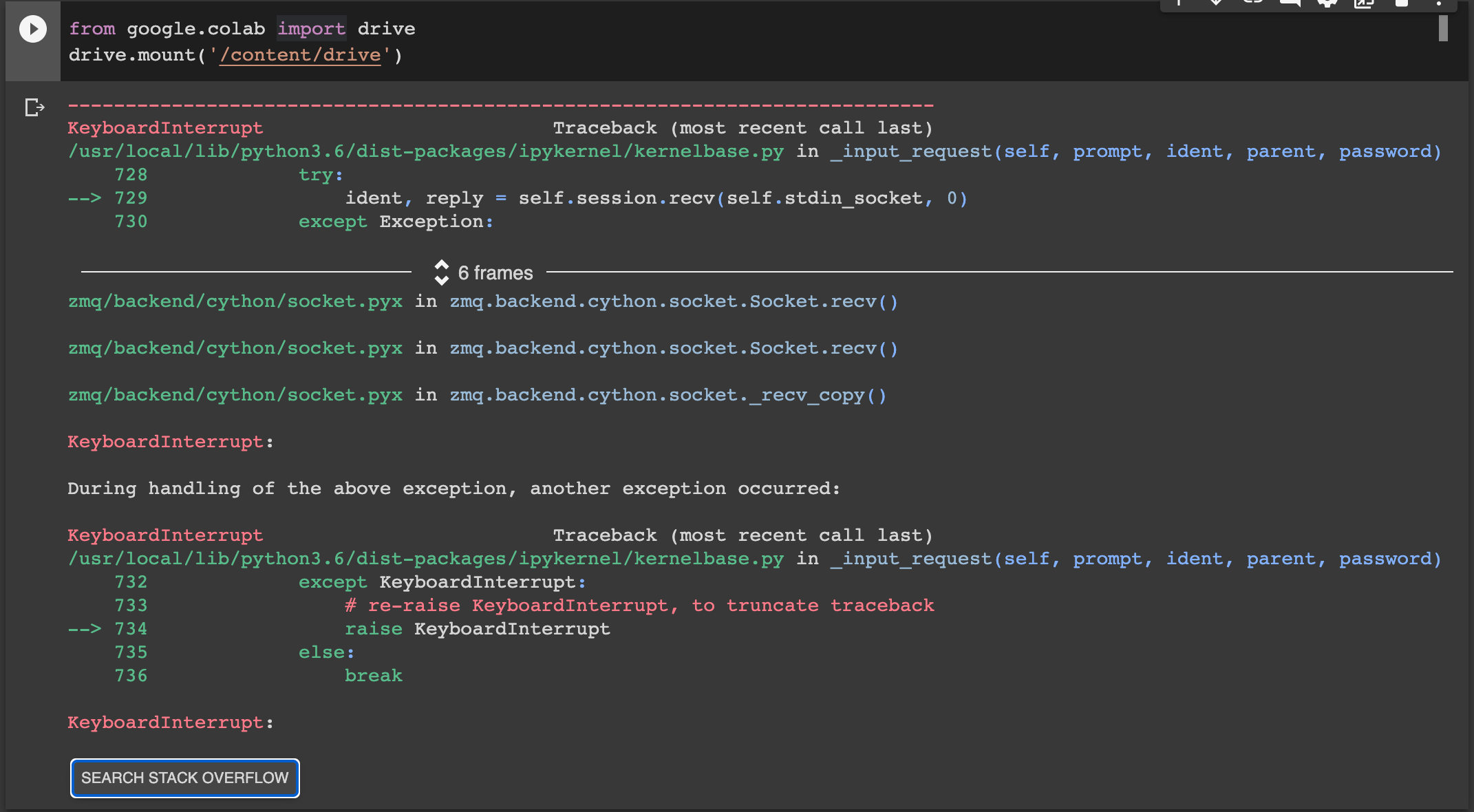Mirror the cell in a tab
This screenshot has width=1474, height=812.
[1363, 3]
